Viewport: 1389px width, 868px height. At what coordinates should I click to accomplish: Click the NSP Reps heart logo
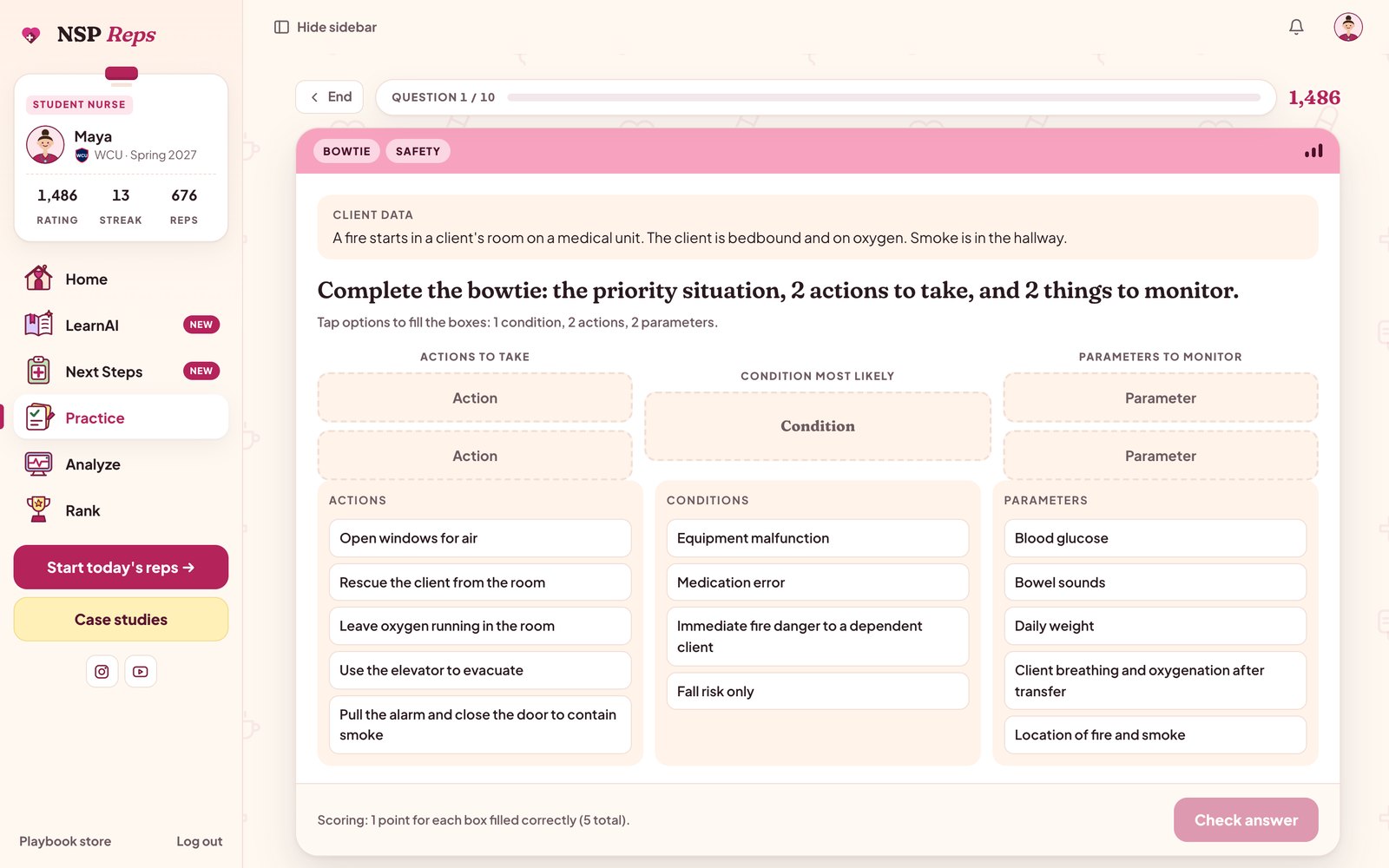click(x=31, y=35)
